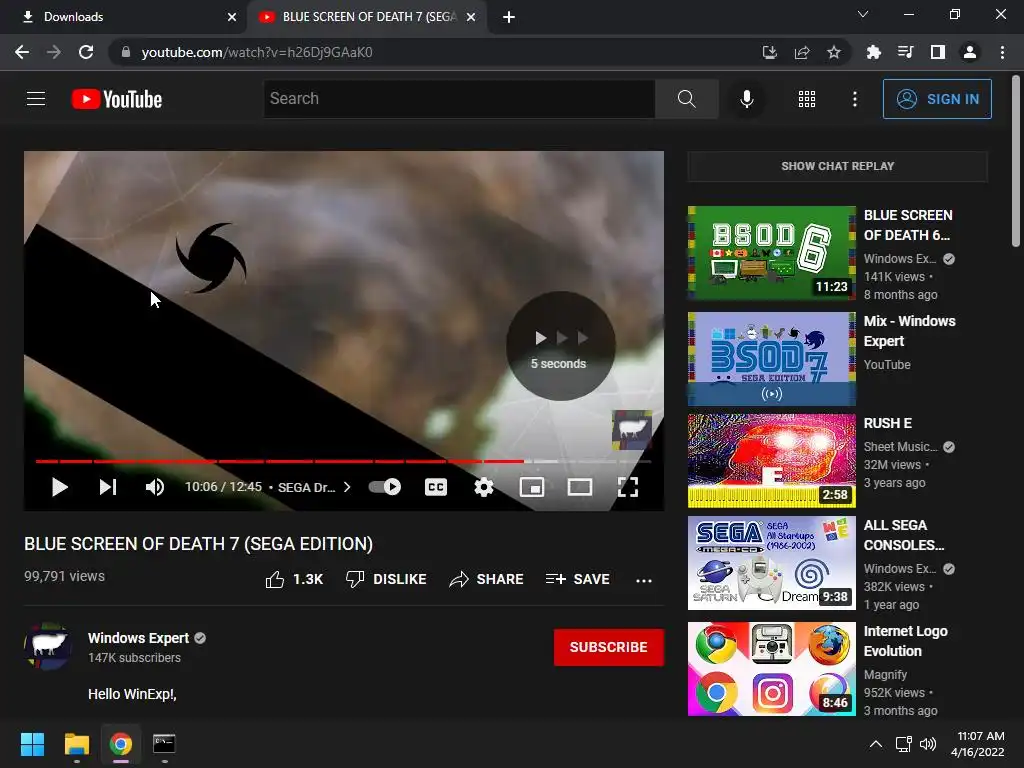Viewport: 1024px width, 768px height.
Task: Save video to a playlist
Action: pyautogui.click(x=578, y=579)
